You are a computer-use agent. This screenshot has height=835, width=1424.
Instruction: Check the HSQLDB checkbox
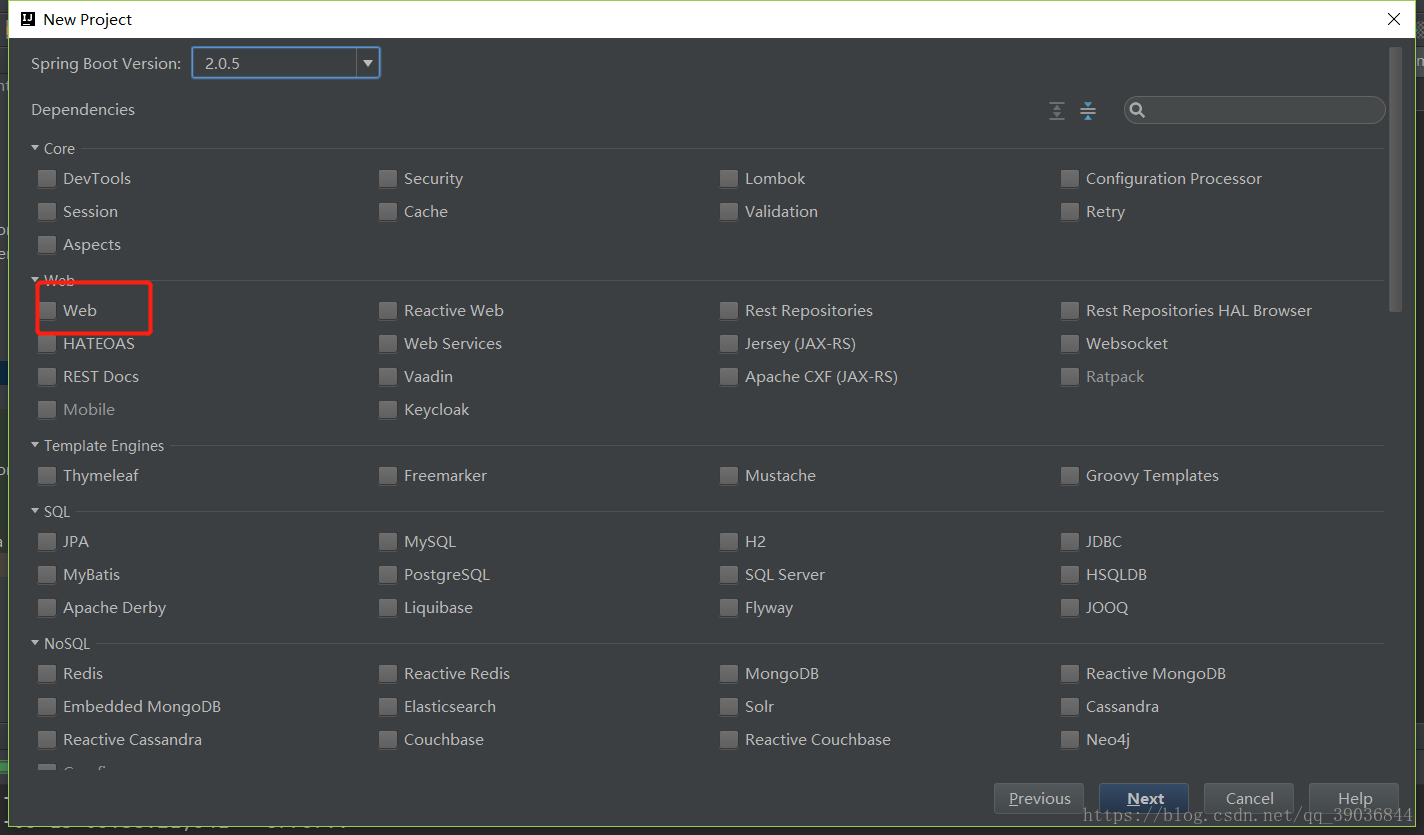[1070, 575]
